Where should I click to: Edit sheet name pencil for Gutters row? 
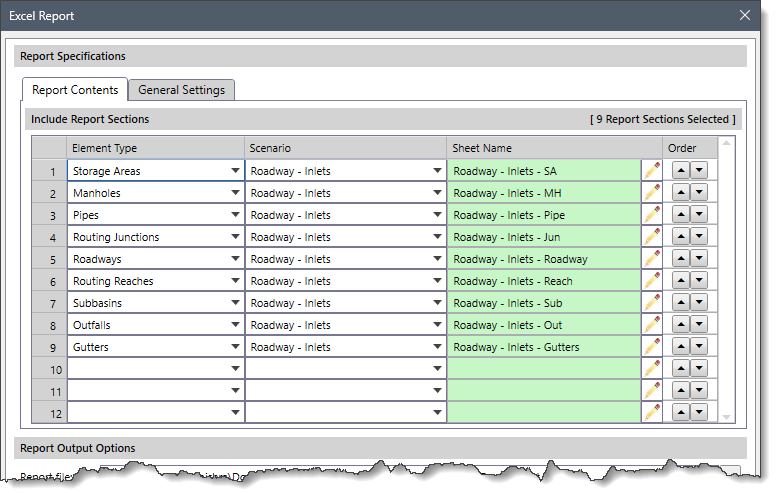click(x=652, y=346)
